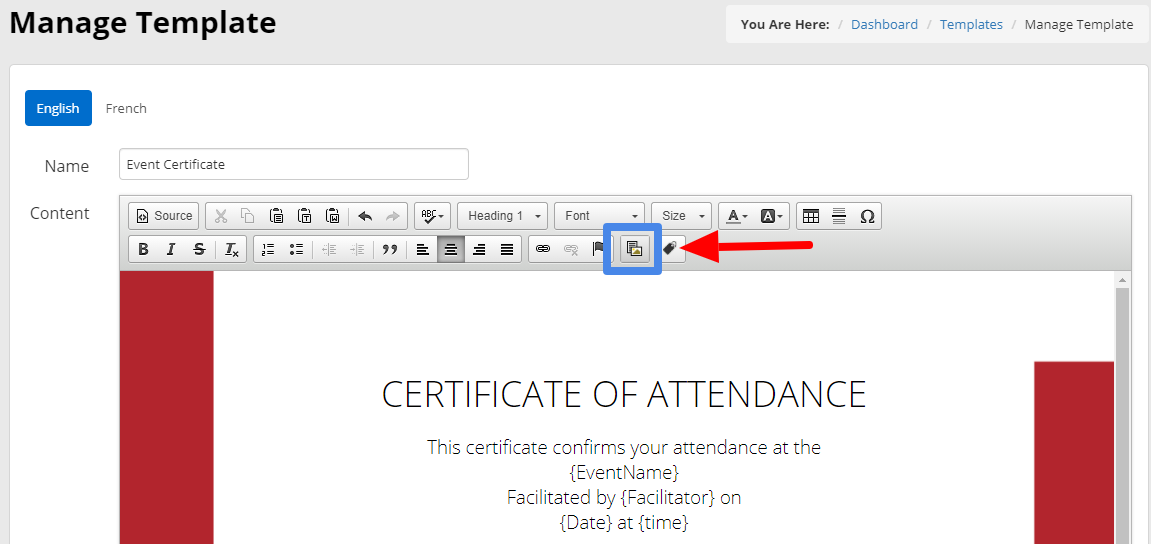Insert an anchor flag
Image resolution: width=1151 pixels, height=544 pixels.
click(597, 250)
